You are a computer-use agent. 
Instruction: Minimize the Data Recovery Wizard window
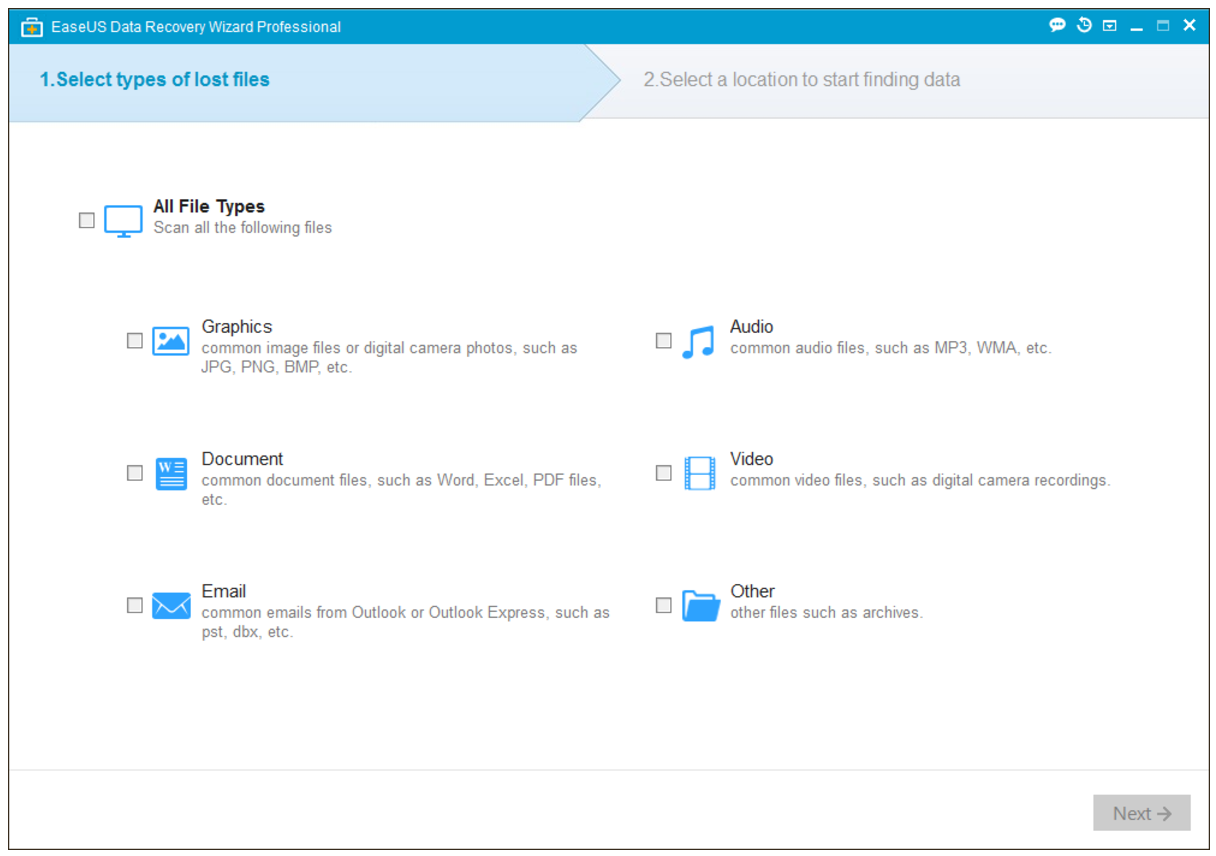pos(1137,30)
